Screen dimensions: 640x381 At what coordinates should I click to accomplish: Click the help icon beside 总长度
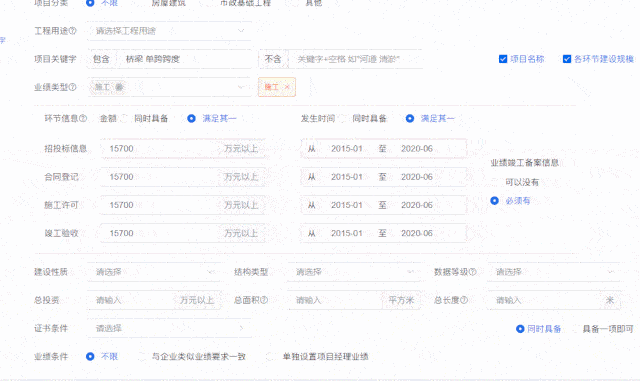coord(464,300)
